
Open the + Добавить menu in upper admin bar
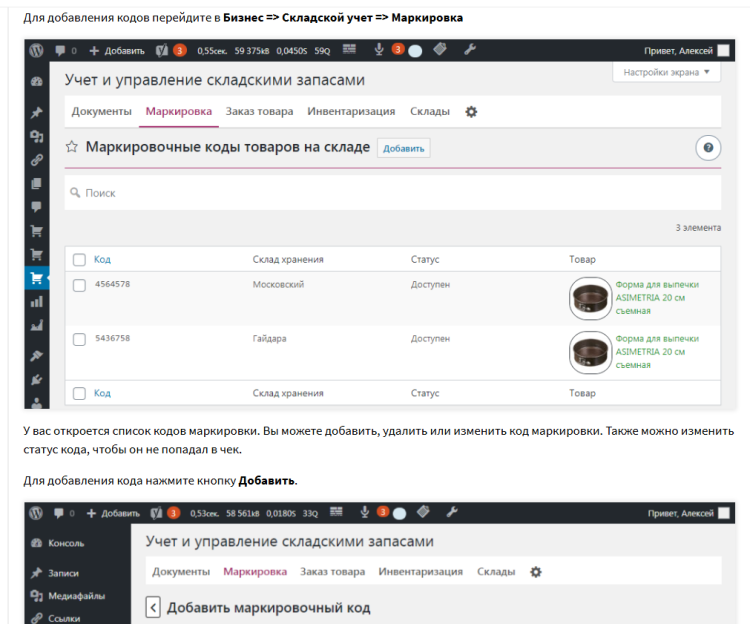tap(117, 50)
